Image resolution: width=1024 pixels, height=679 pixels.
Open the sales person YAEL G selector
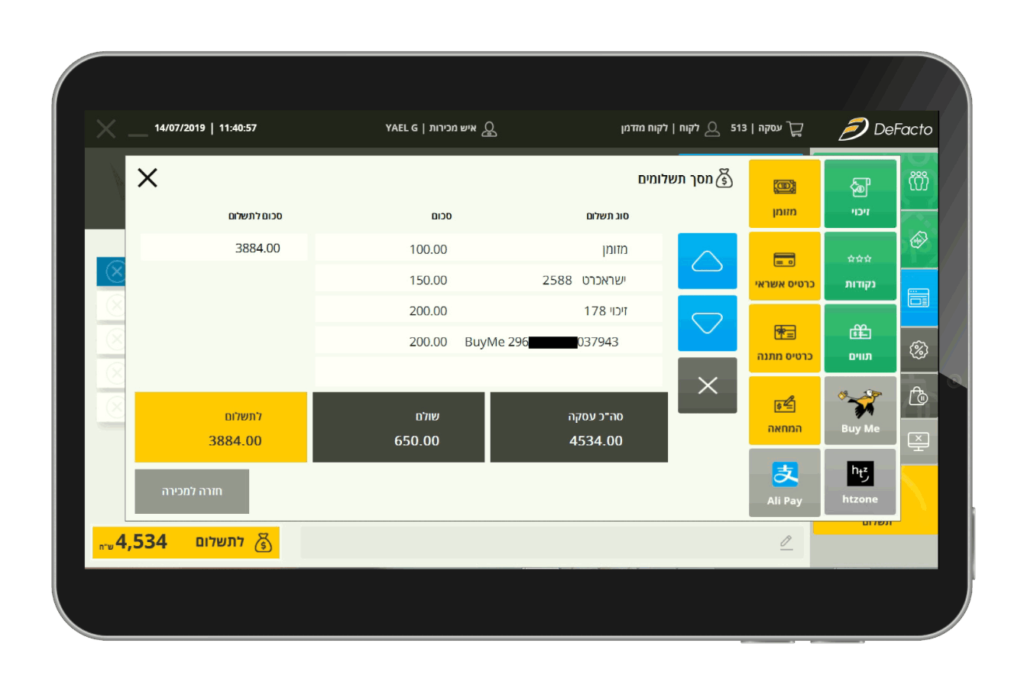pyautogui.click(x=441, y=129)
